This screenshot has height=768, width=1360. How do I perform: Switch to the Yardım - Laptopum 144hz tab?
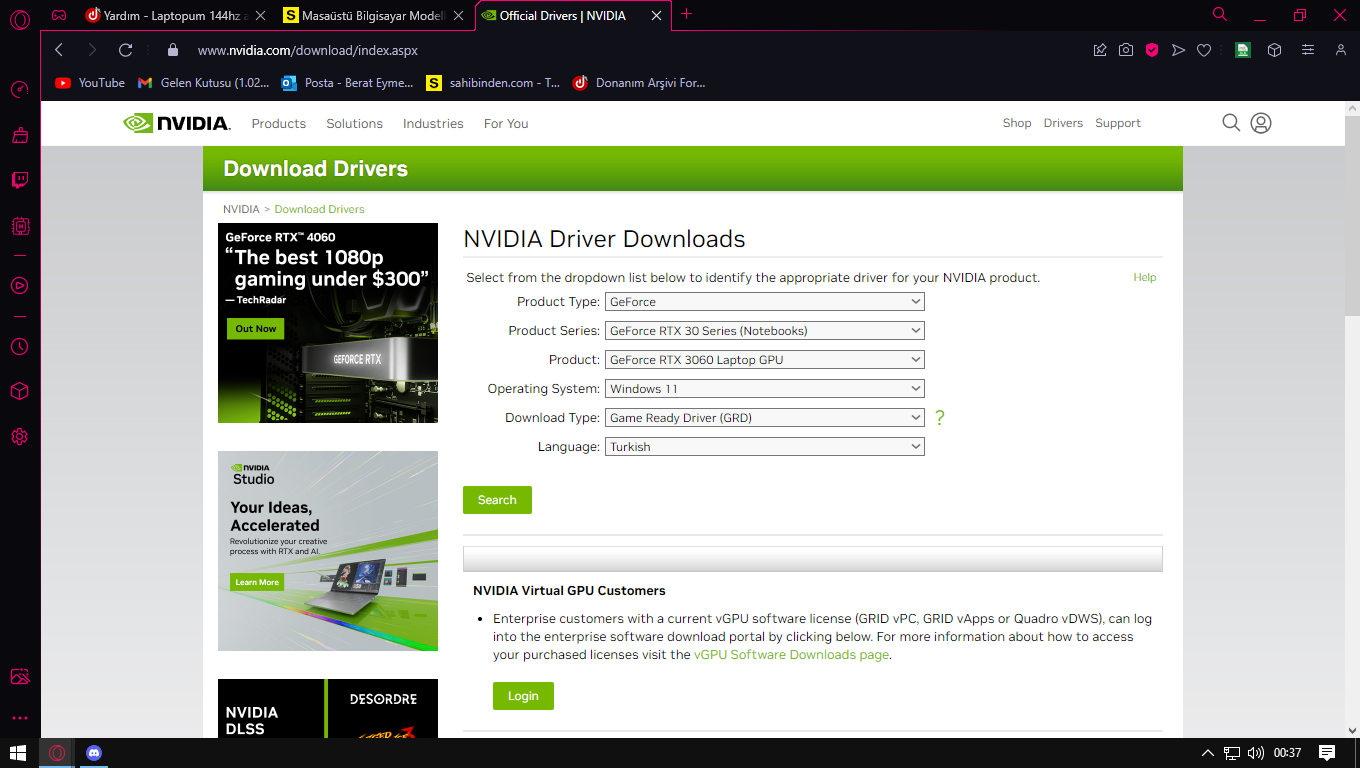176,15
